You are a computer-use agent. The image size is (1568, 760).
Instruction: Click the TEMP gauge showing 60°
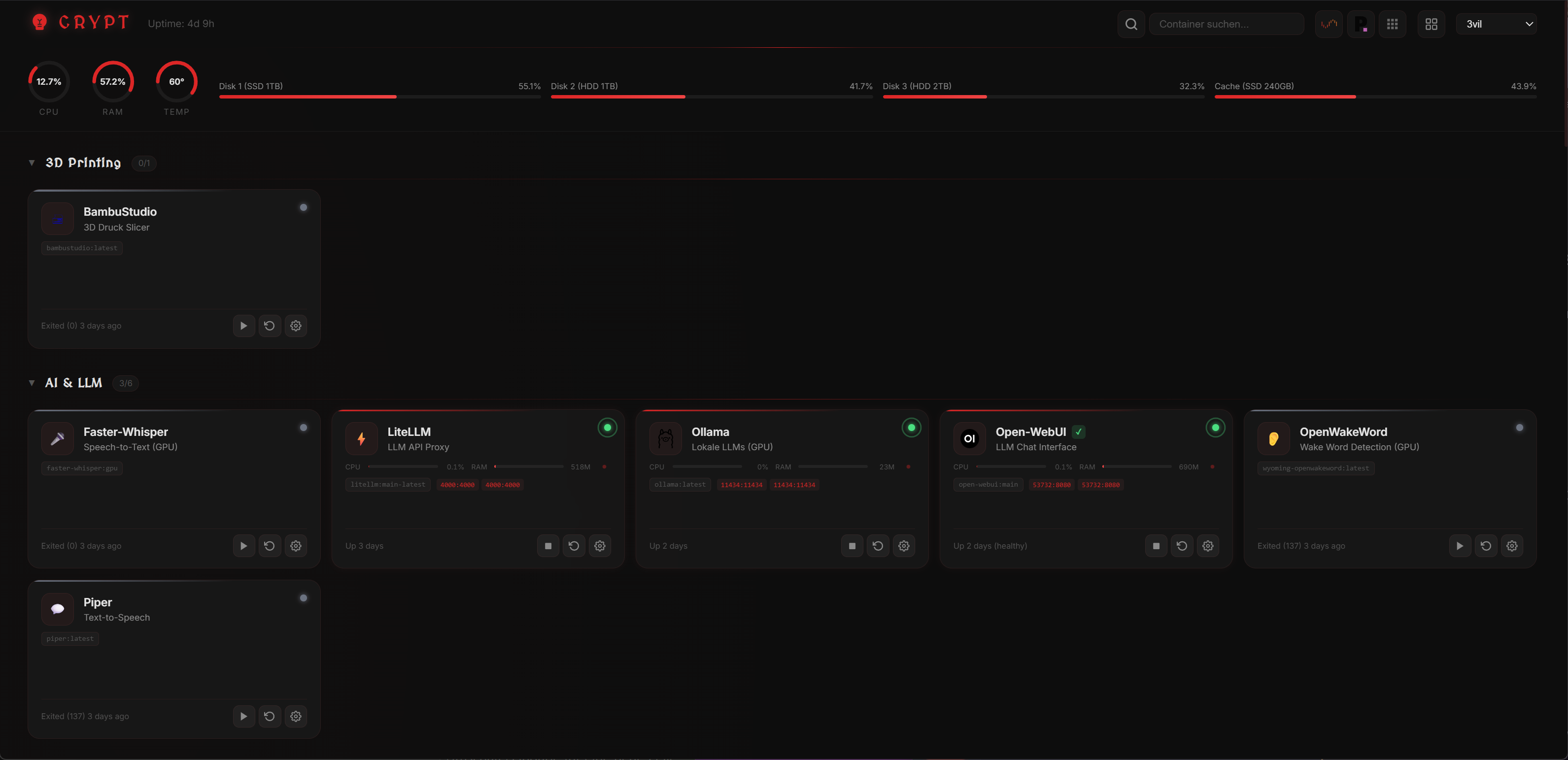(x=176, y=82)
